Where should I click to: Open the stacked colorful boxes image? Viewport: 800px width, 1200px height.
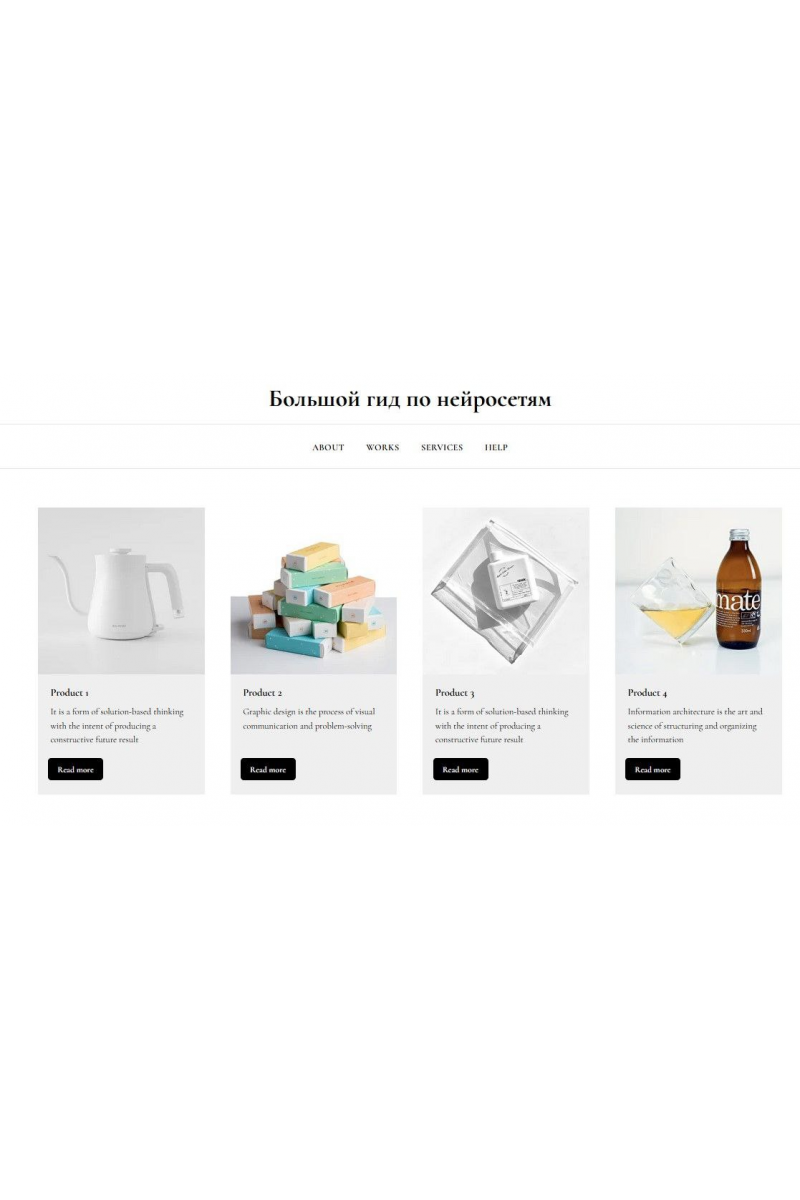313,590
